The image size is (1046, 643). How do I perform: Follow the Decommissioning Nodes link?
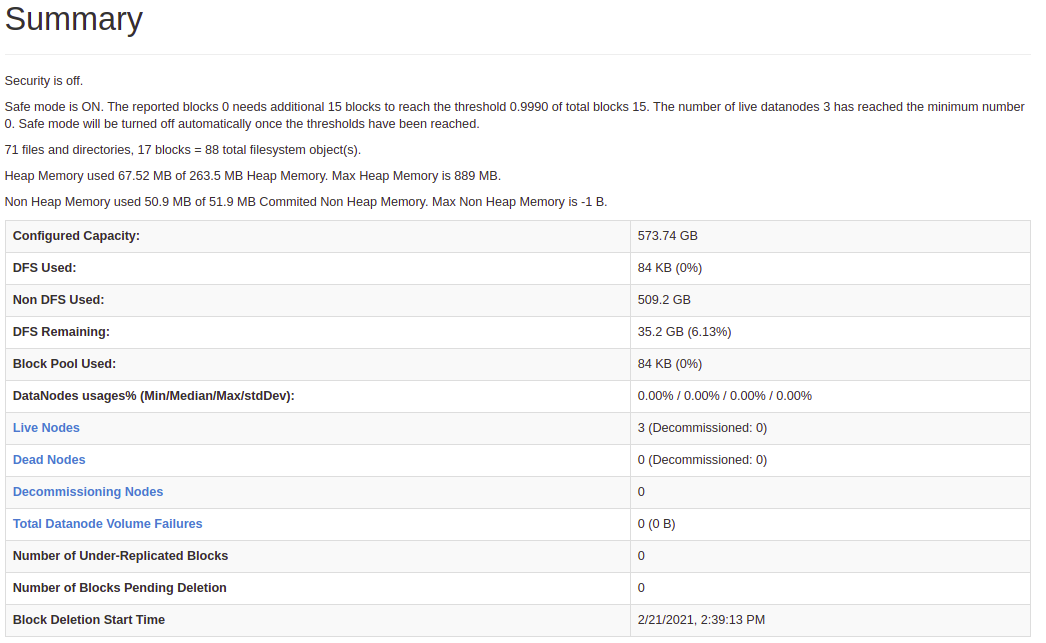[87, 492]
